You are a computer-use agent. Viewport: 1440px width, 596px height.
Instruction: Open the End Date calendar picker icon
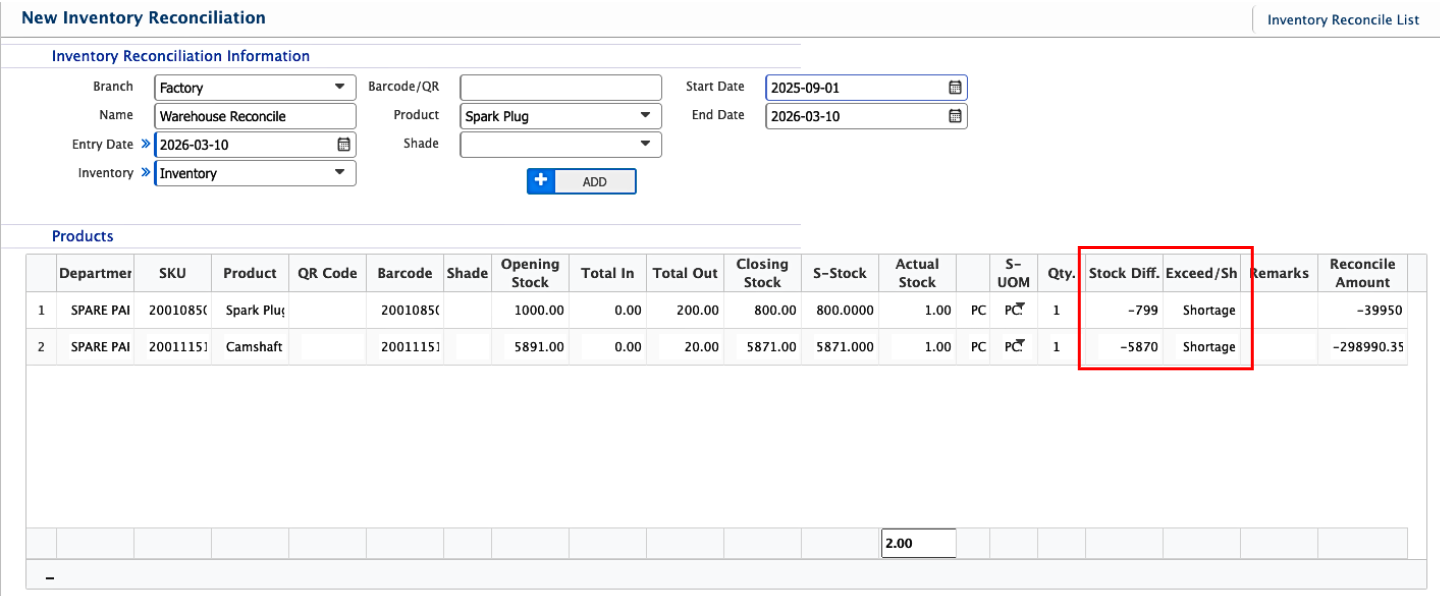click(955, 117)
